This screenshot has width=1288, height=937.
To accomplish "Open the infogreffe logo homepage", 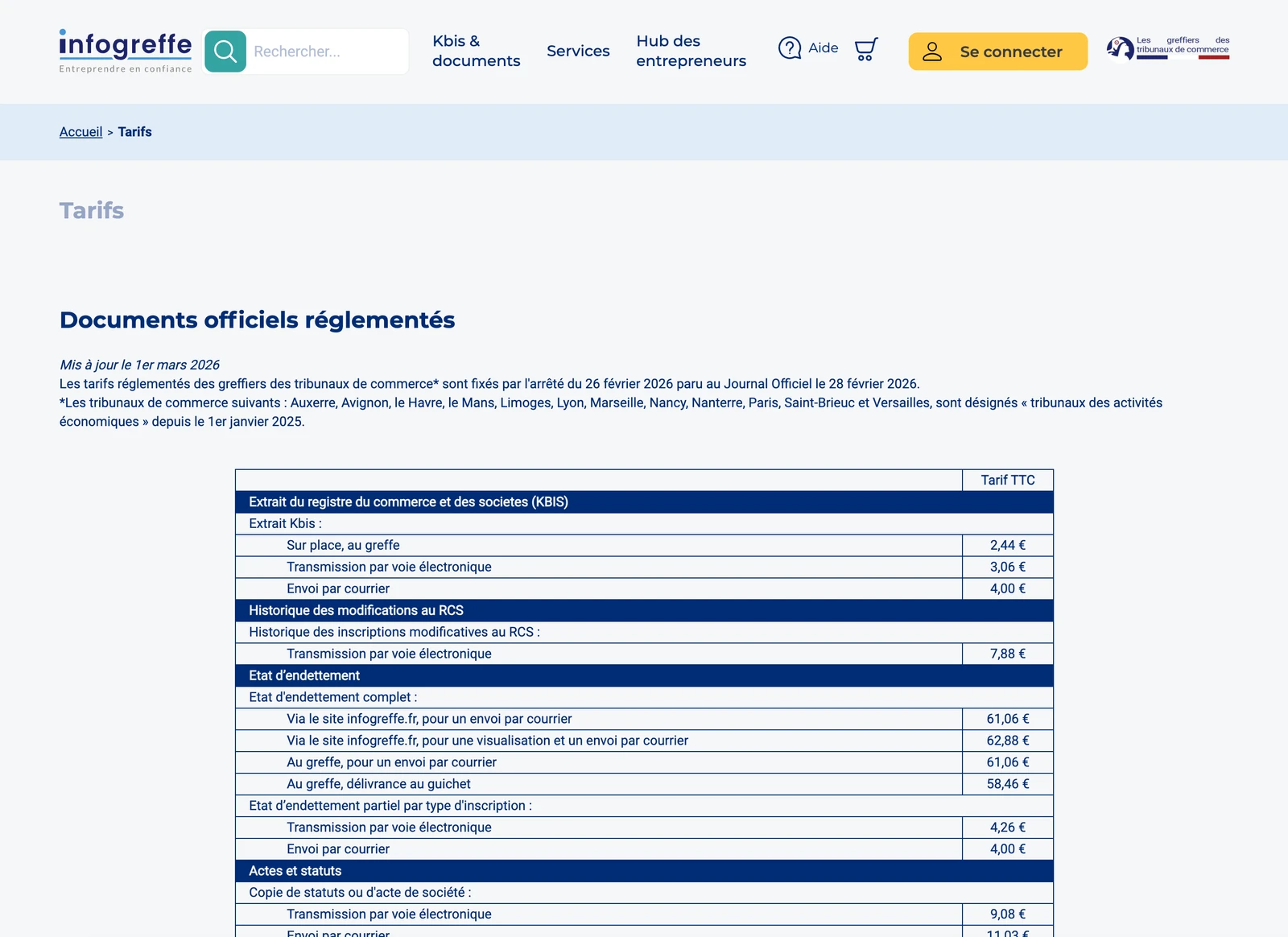I will [126, 51].
